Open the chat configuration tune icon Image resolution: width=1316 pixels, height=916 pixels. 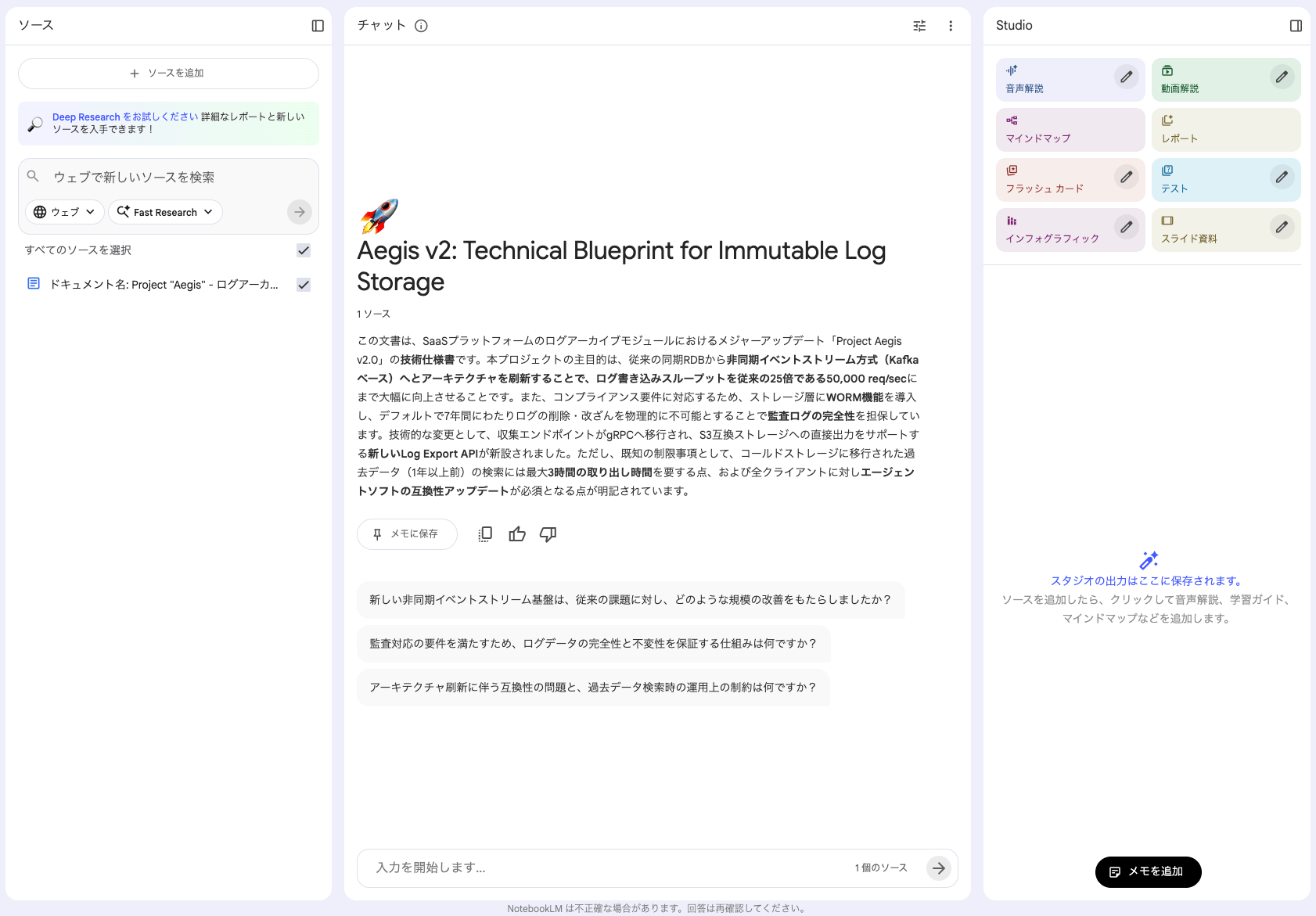pos(919,26)
